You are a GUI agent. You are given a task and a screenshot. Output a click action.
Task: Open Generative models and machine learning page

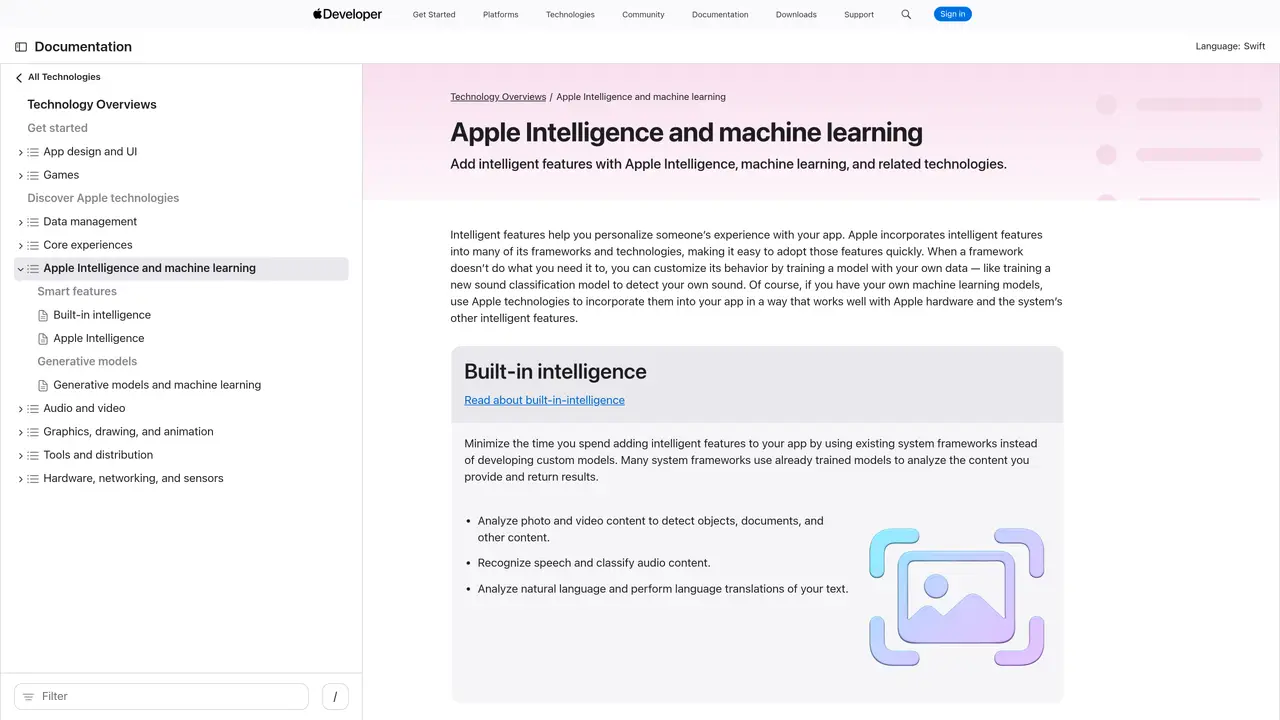tap(157, 385)
